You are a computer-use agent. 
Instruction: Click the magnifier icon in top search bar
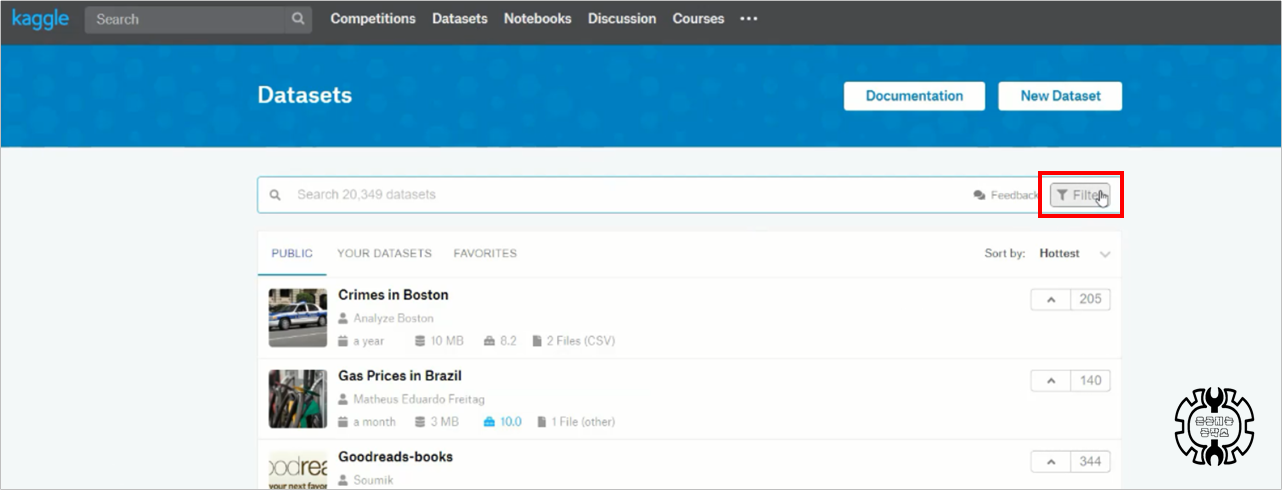point(298,19)
